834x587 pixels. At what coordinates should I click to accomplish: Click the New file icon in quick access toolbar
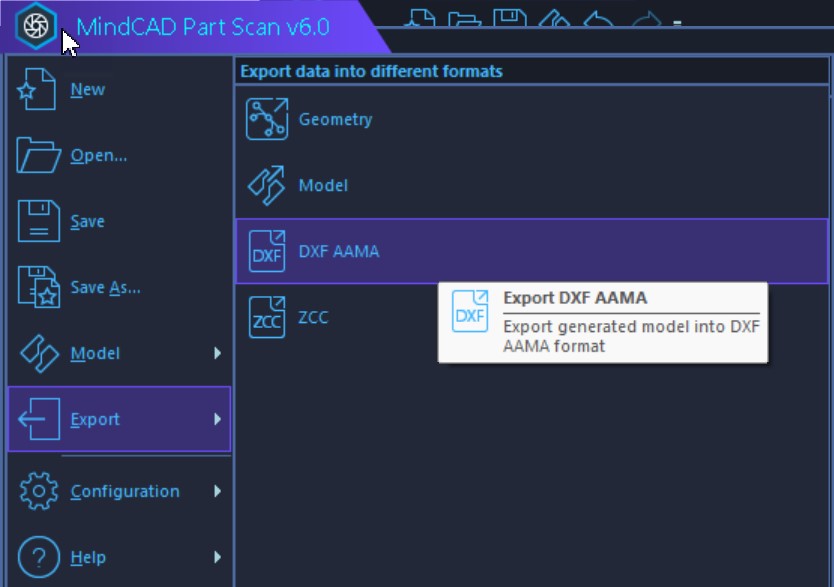click(420, 18)
